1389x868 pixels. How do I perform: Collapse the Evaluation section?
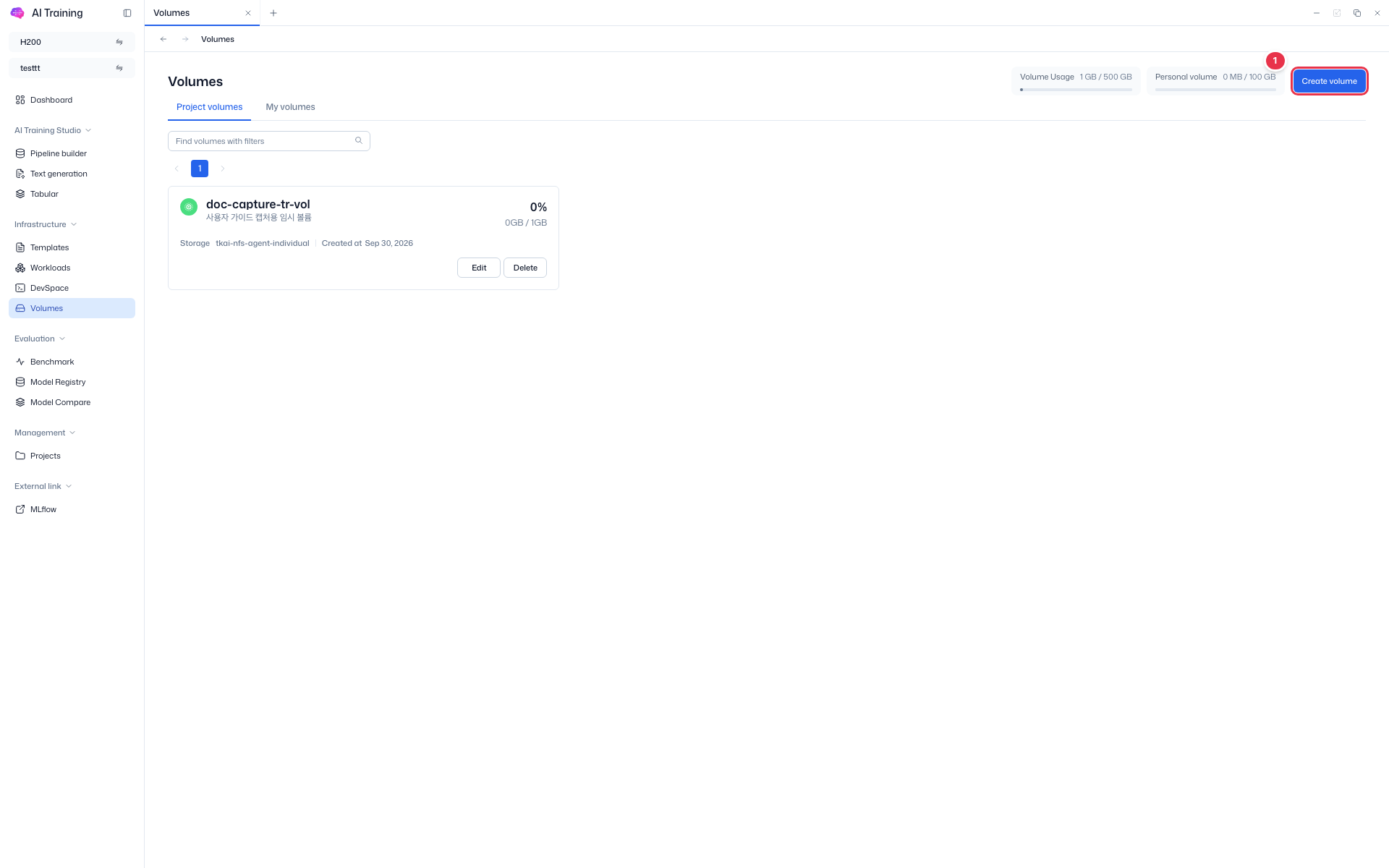click(x=40, y=339)
